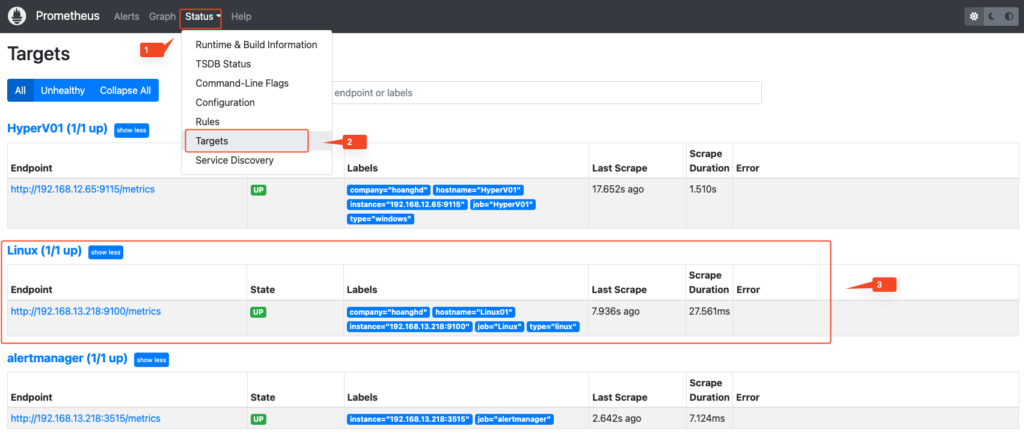Screen dimensions: 1024x435
Task: Select the auto theme half-circle icon
Action: (x=1007, y=16)
